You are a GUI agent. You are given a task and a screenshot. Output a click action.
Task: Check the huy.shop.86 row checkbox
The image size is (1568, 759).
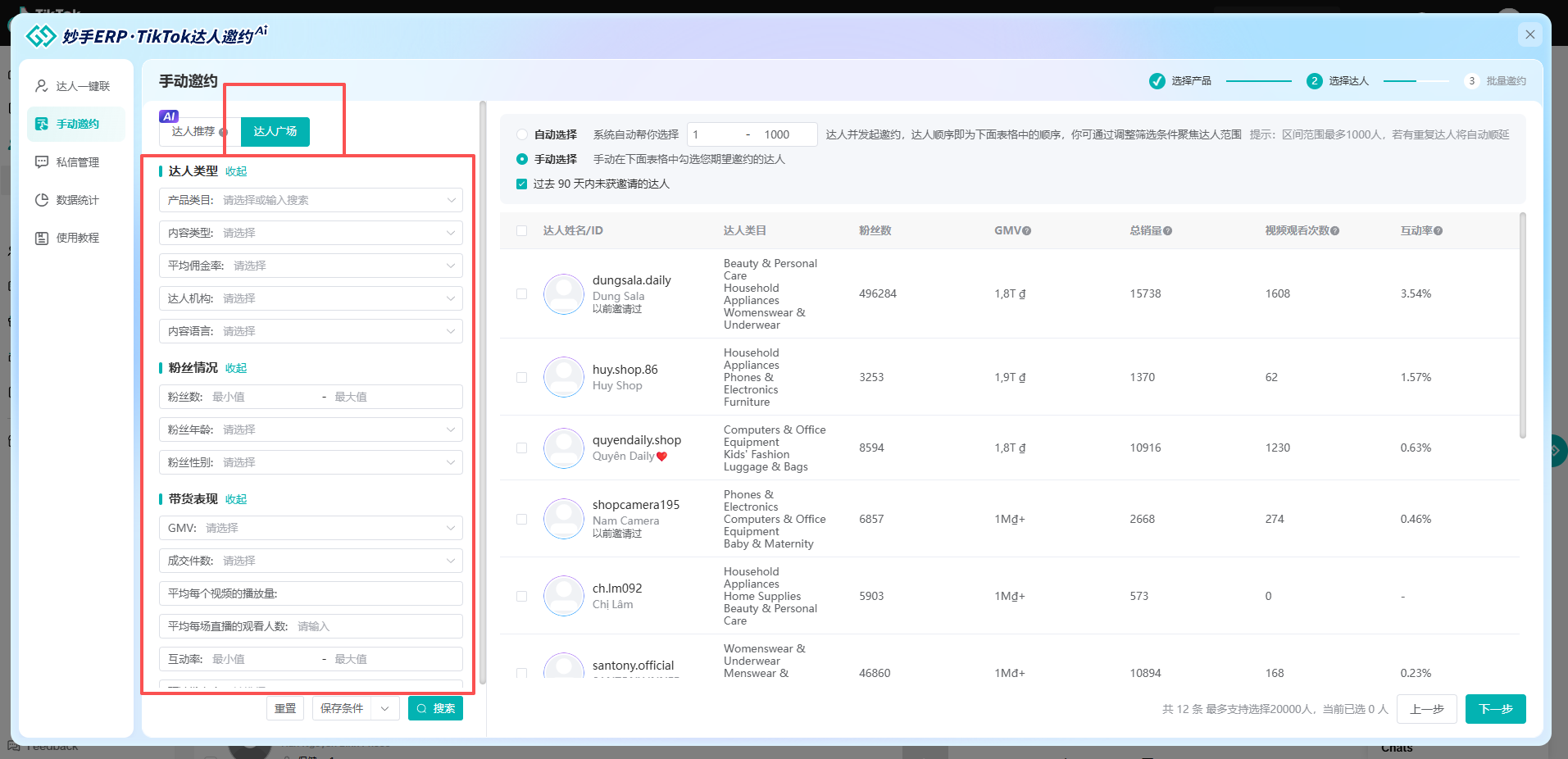tap(521, 377)
